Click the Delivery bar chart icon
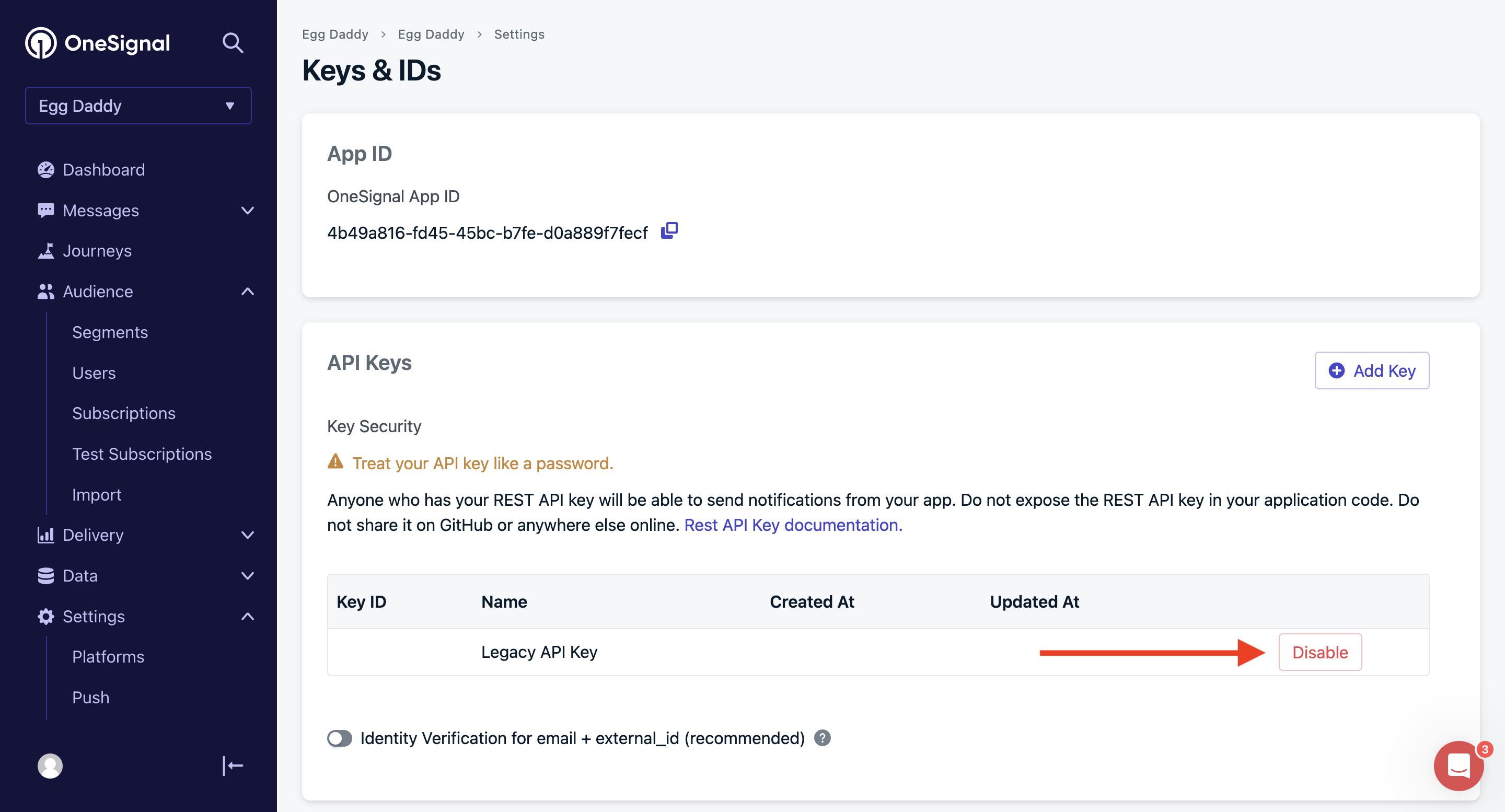This screenshot has height=812, width=1505. [x=45, y=535]
